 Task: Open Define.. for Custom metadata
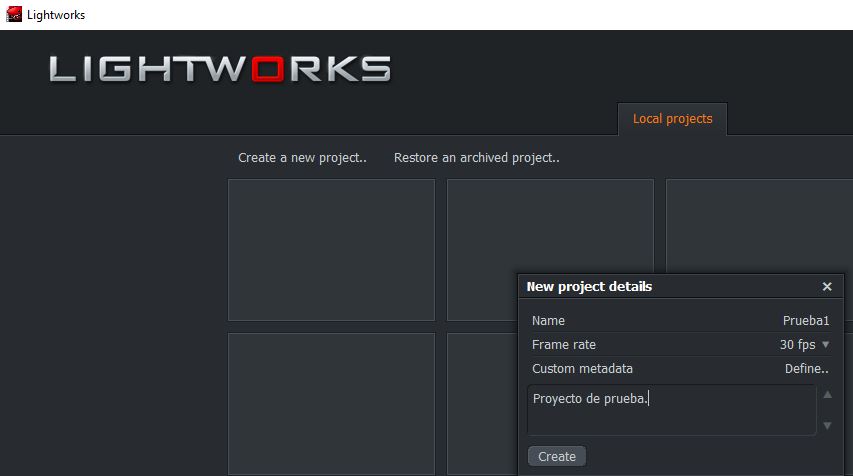[806, 369]
